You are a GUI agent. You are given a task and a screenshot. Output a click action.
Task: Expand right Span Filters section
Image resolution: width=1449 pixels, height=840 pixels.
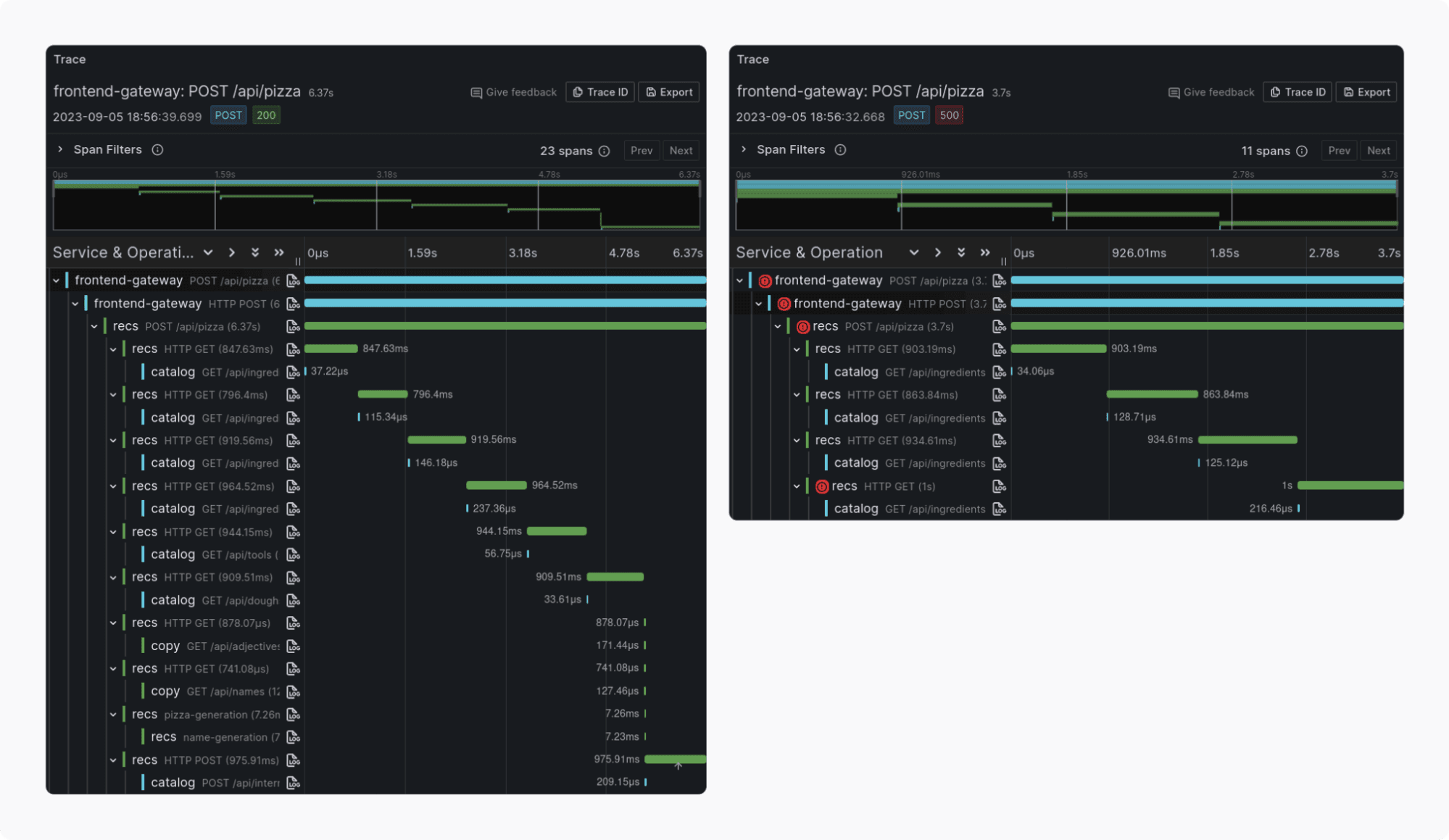point(744,149)
